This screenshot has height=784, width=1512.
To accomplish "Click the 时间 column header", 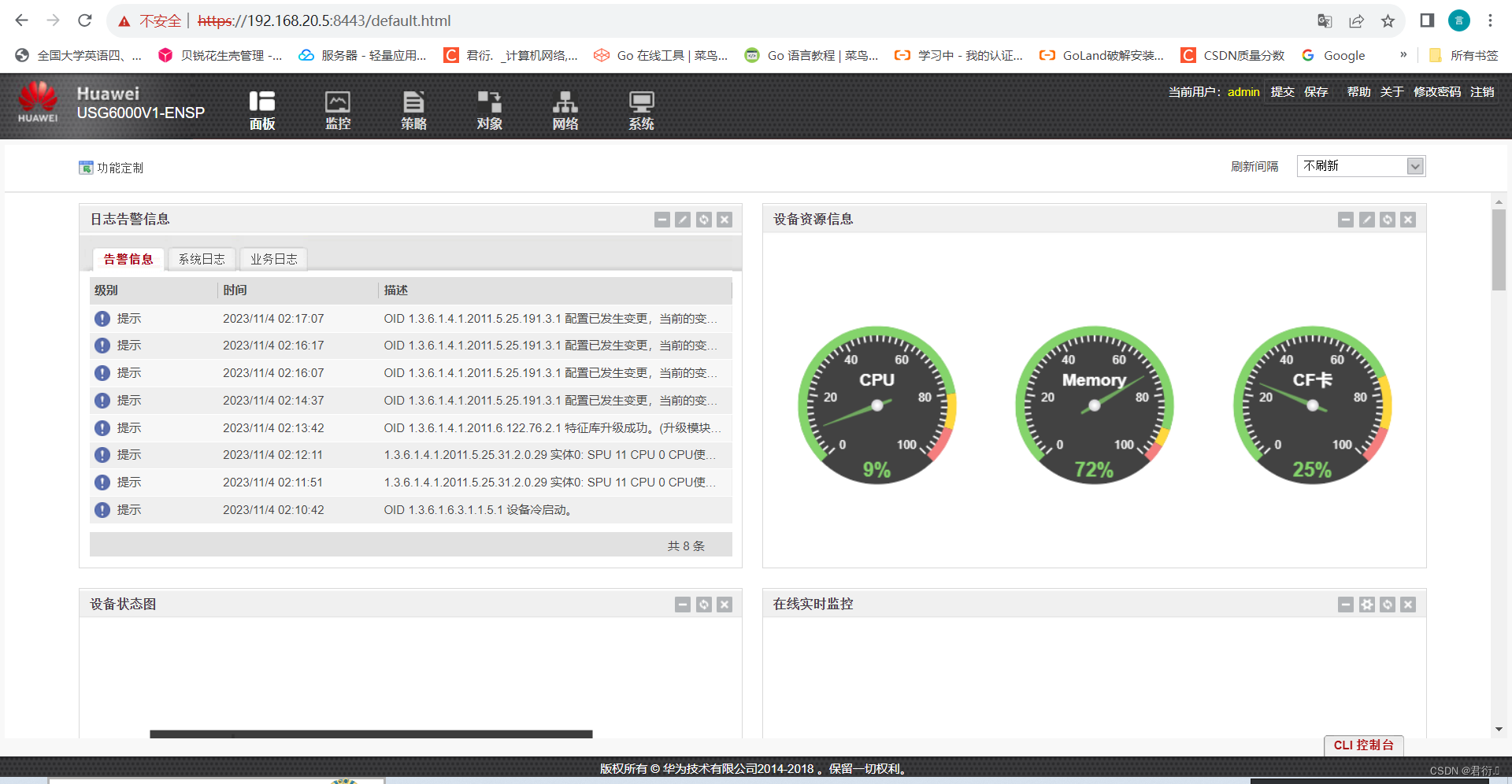I will pos(298,290).
